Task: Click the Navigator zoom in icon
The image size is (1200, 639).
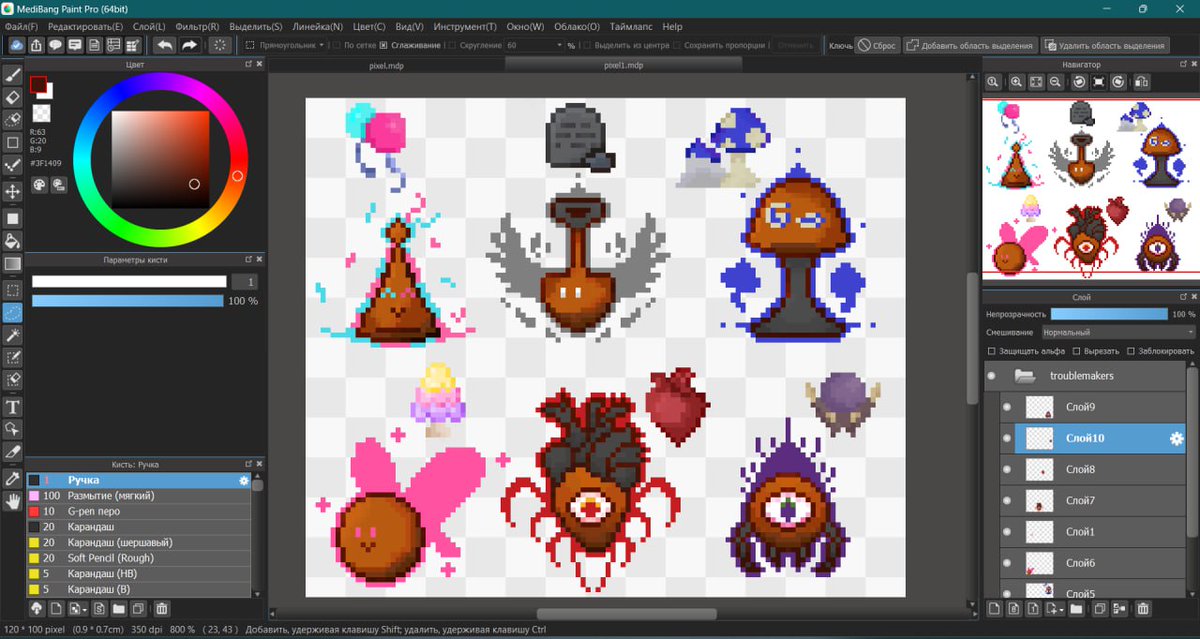Action: [1016, 82]
